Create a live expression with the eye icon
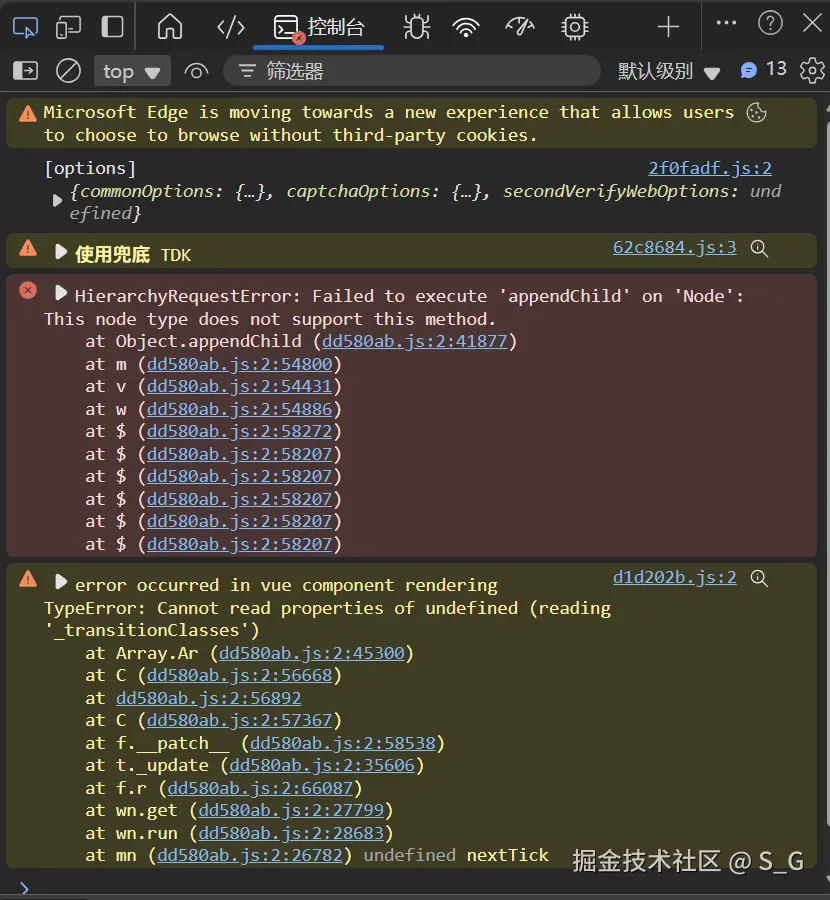Screen dimensions: 830x900 pos(196,71)
